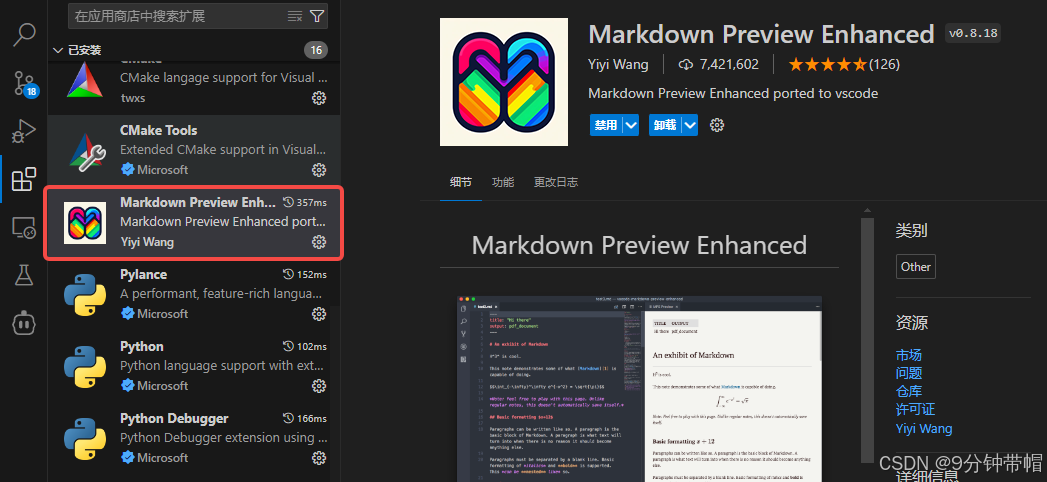Click the readme preview screenshot image
Screen dimensions: 1047x482
(640, 389)
